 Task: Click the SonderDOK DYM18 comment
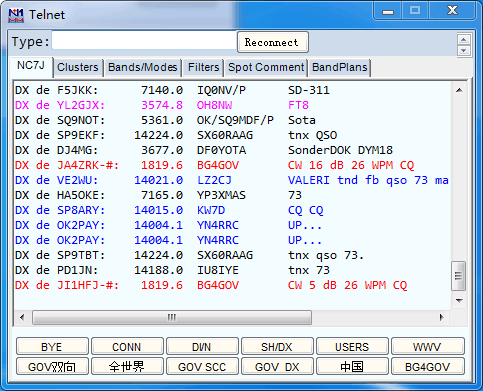340,150
